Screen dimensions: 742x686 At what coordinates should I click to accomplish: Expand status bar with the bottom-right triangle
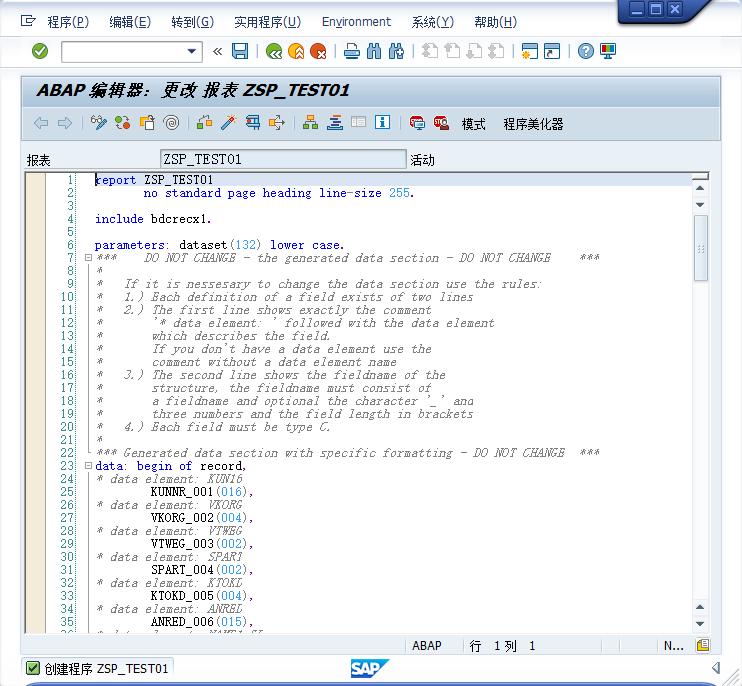(x=716, y=668)
